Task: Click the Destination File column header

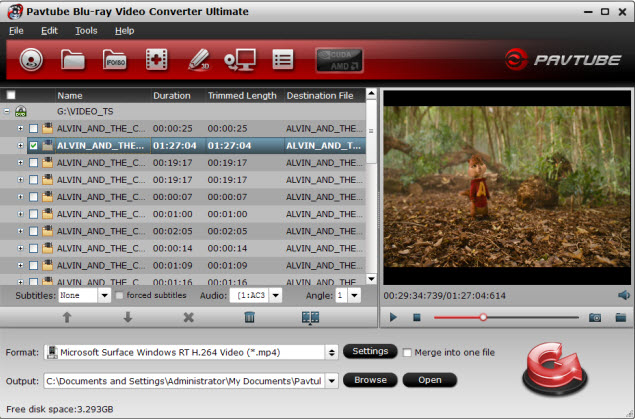Action: coord(325,96)
